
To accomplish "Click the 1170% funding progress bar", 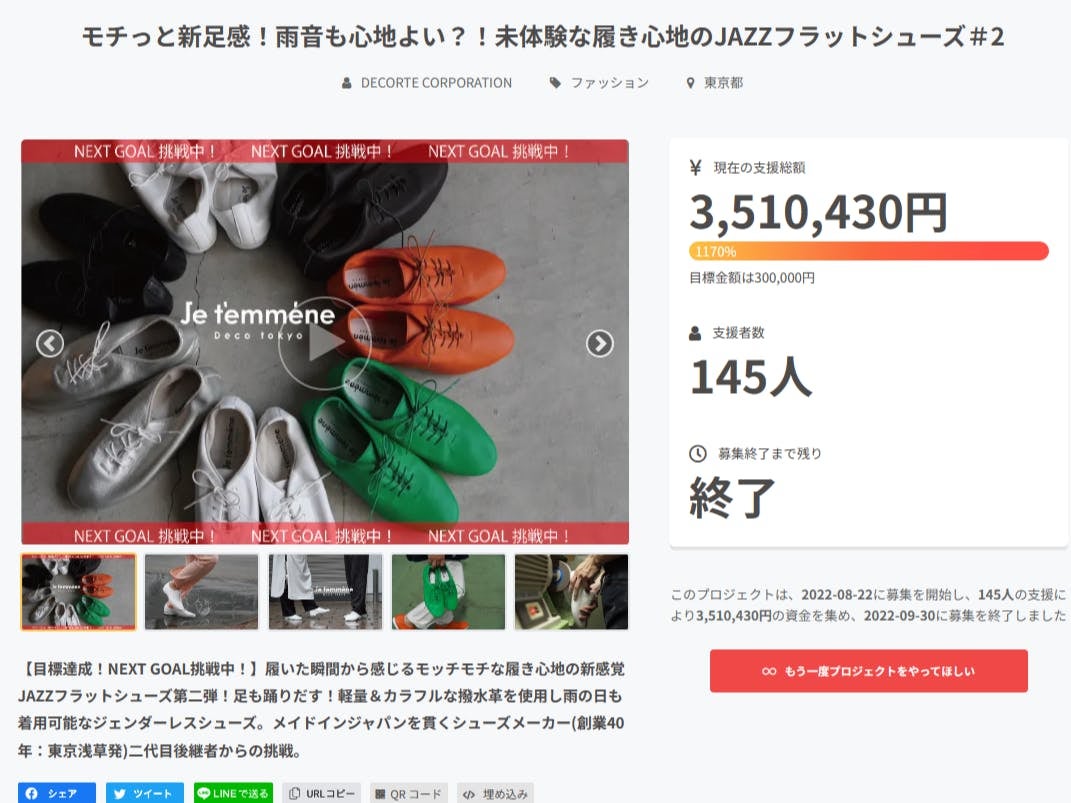I will click(869, 251).
